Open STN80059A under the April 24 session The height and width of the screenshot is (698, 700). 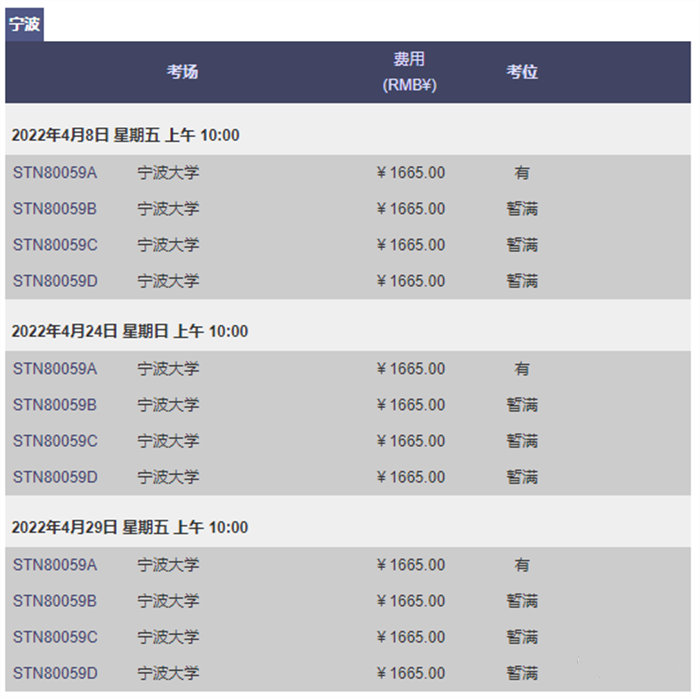[55, 369]
